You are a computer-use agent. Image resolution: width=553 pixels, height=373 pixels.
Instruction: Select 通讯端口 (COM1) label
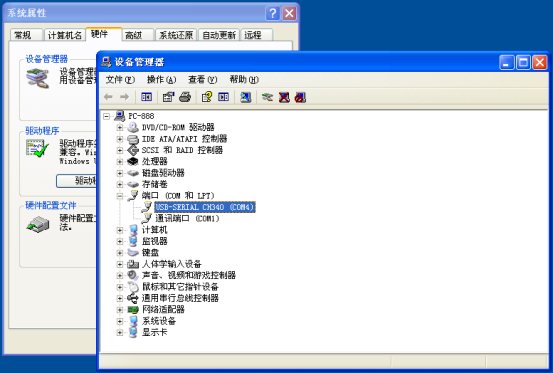187,218
